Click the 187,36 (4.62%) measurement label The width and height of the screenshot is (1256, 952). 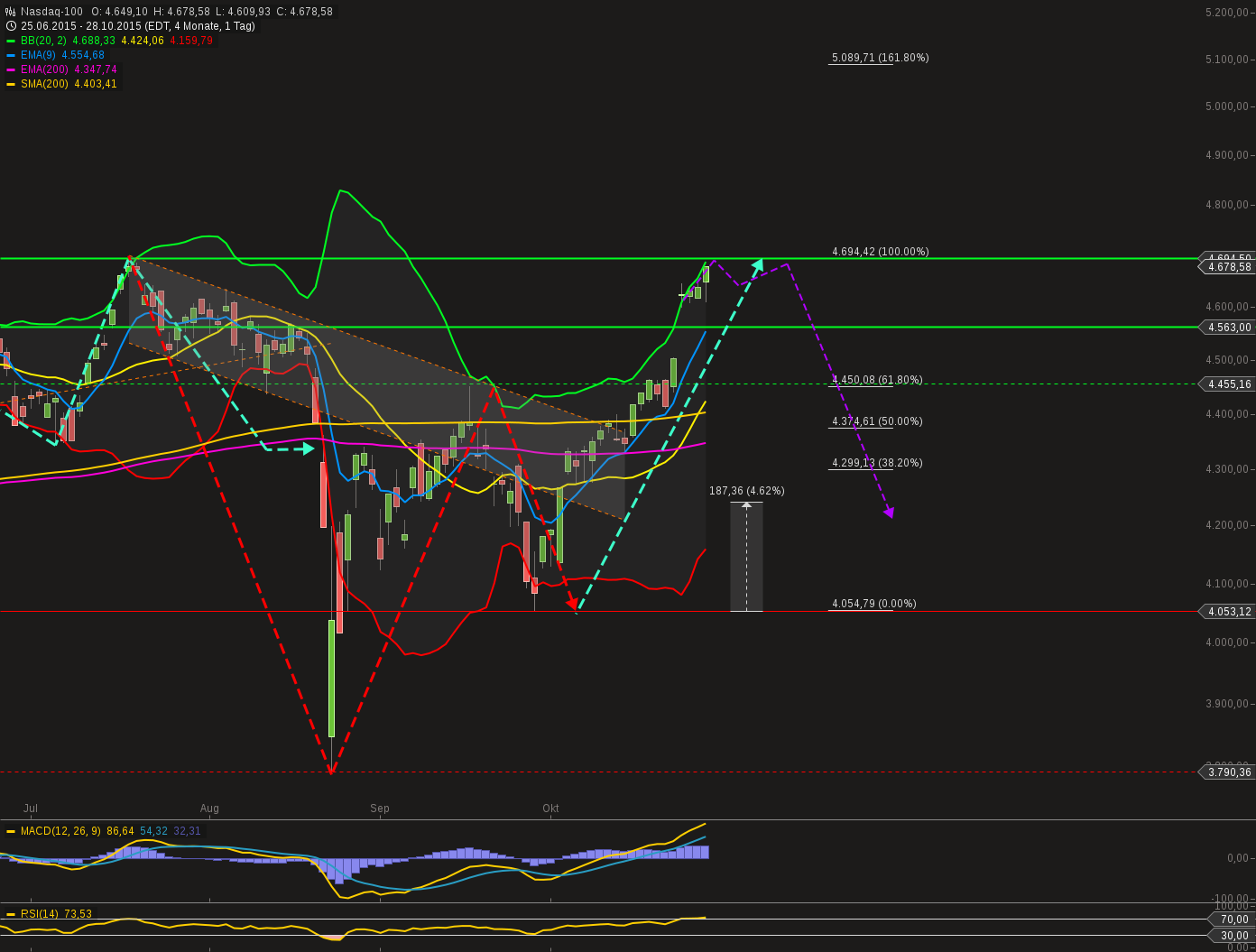point(747,491)
